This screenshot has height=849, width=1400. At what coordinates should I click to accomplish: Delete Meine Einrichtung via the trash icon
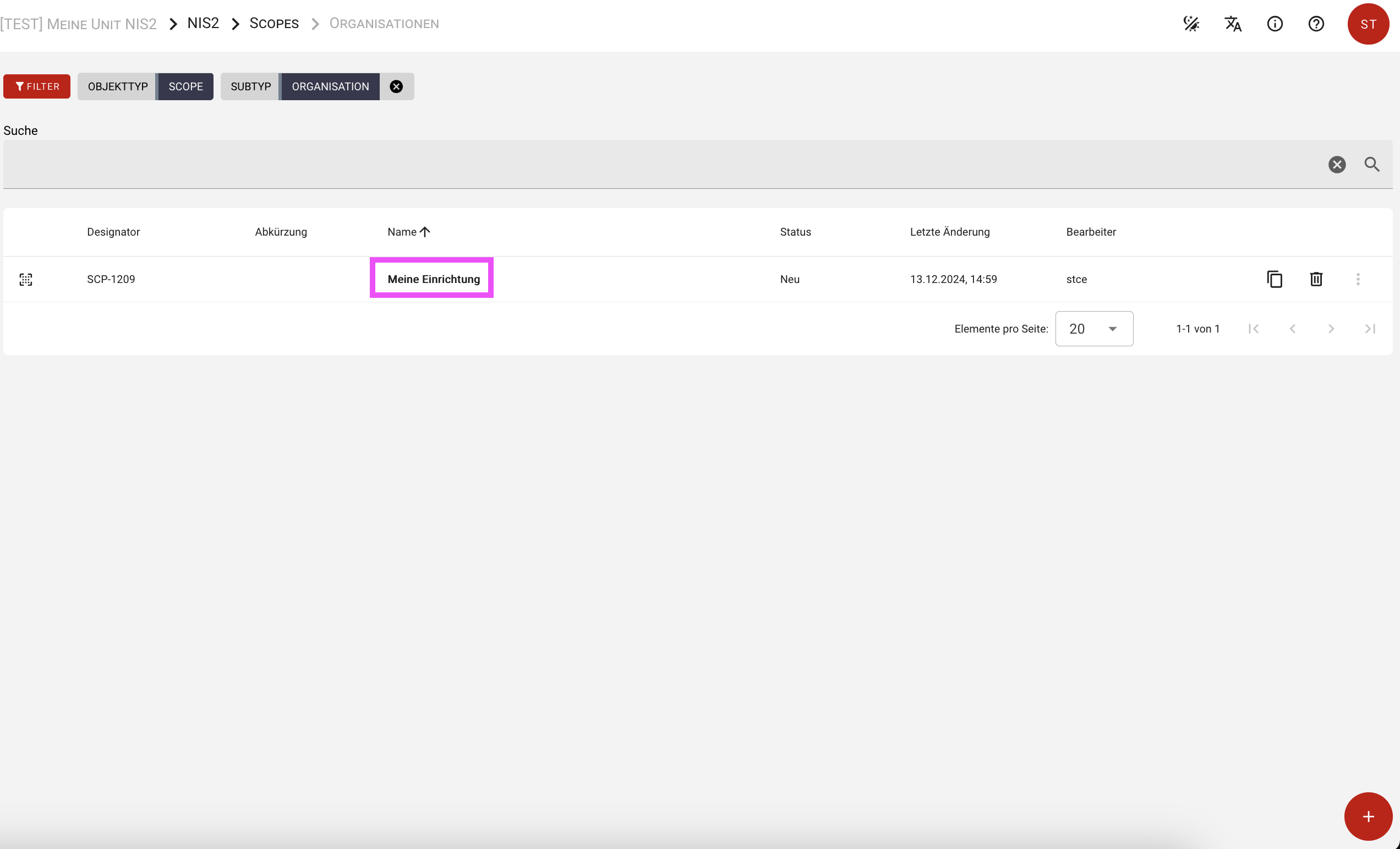(1316, 279)
